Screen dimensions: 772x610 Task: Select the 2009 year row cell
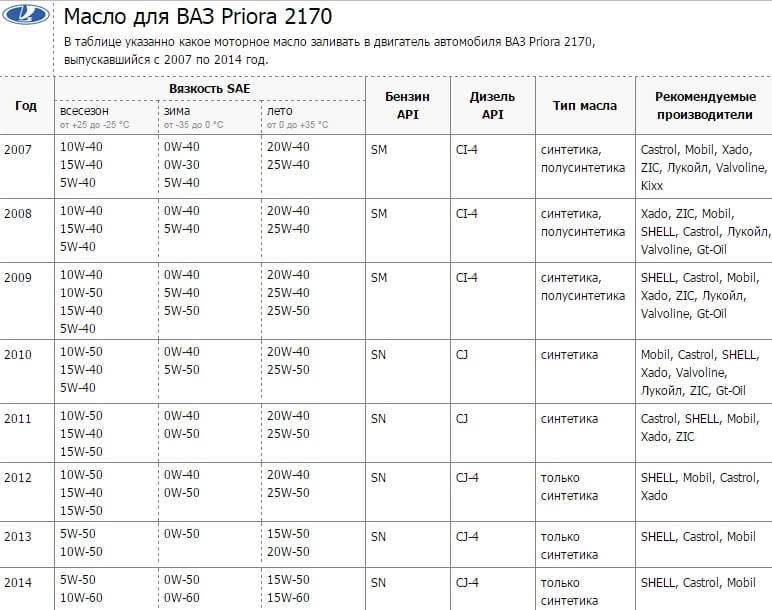(x=18, y=278)
